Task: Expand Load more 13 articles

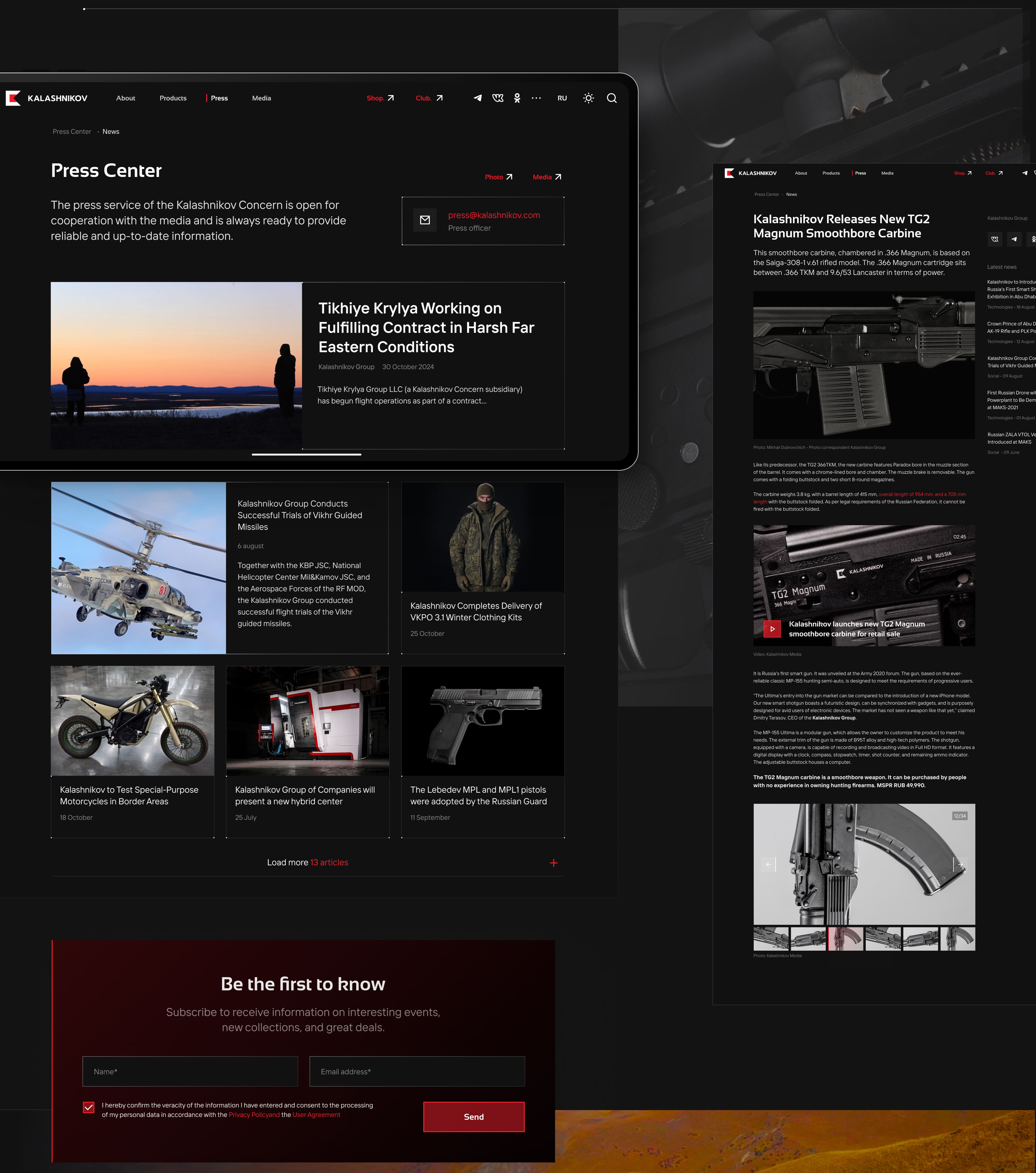Action: [x=308, y=863]
